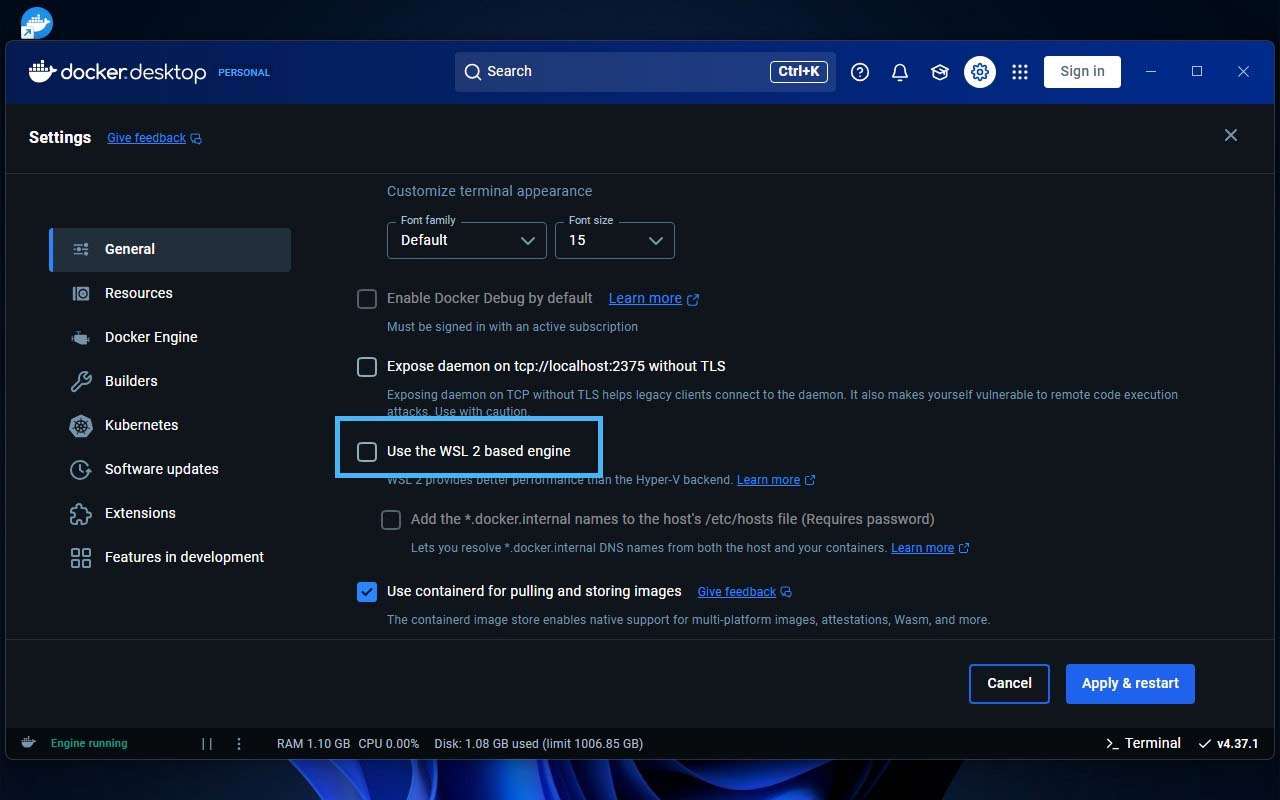Check Expose daemon on tcp://localhost:2375
This screenshot has width=1280, height=800.
[x=367, y=367]
